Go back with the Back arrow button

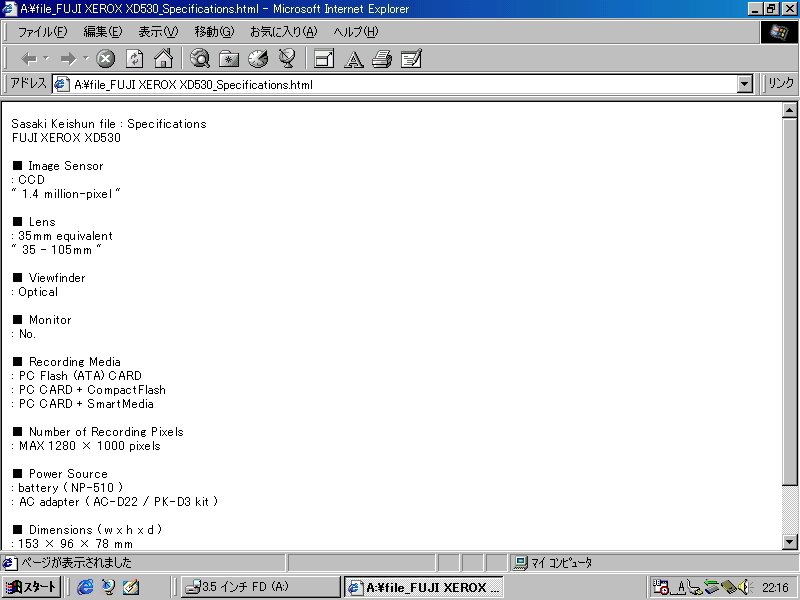[29, 59]
